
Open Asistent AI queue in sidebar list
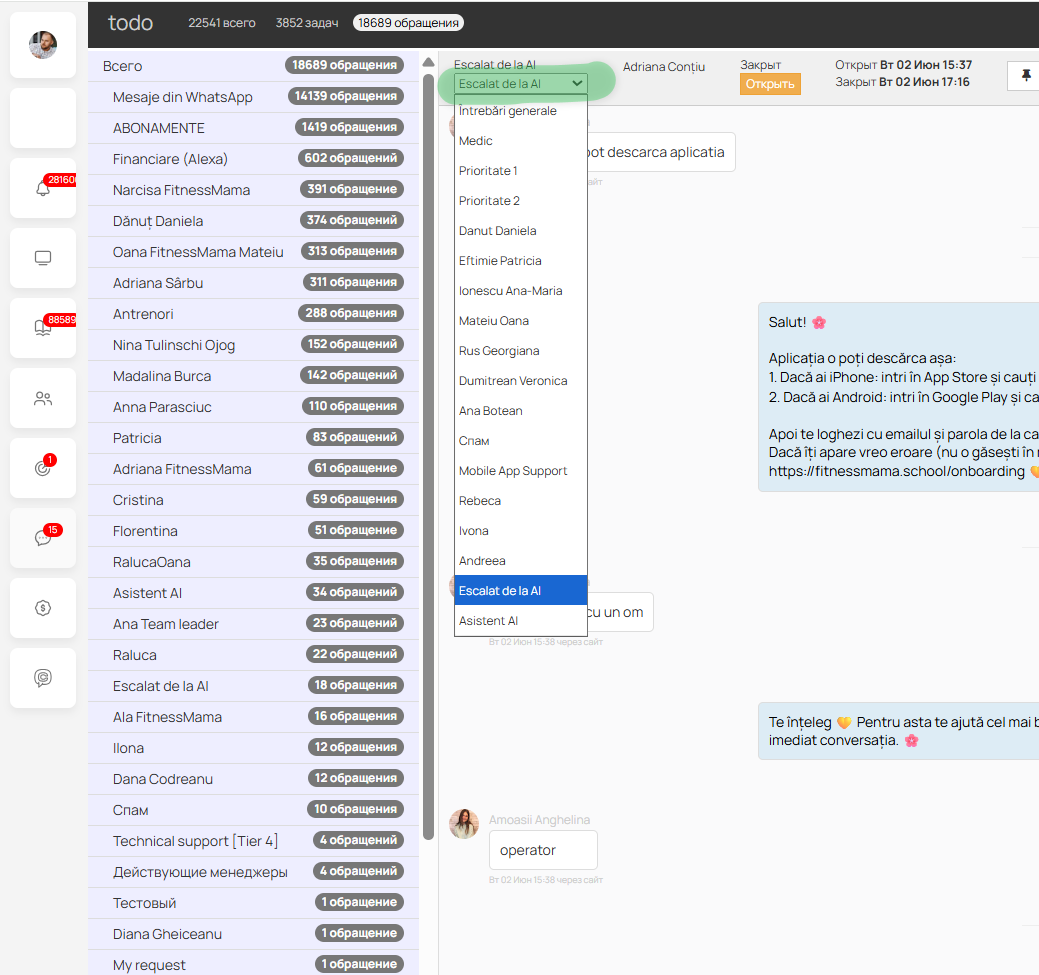coord(253,593)
